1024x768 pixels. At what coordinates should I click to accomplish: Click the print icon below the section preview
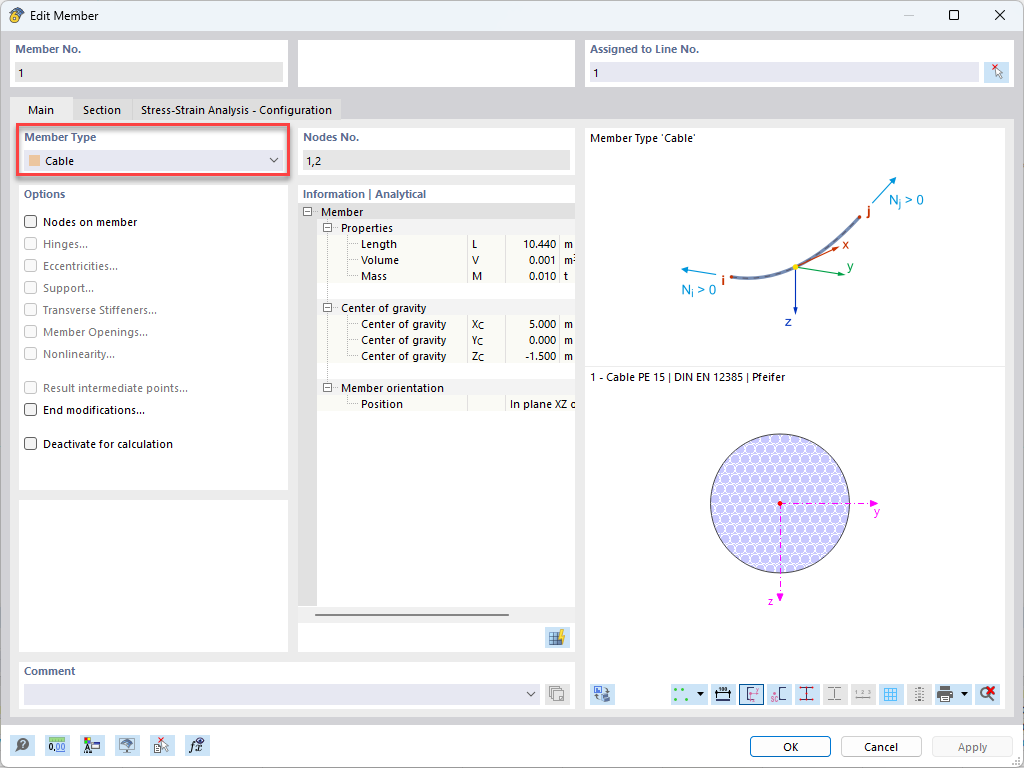click(947, 694)
